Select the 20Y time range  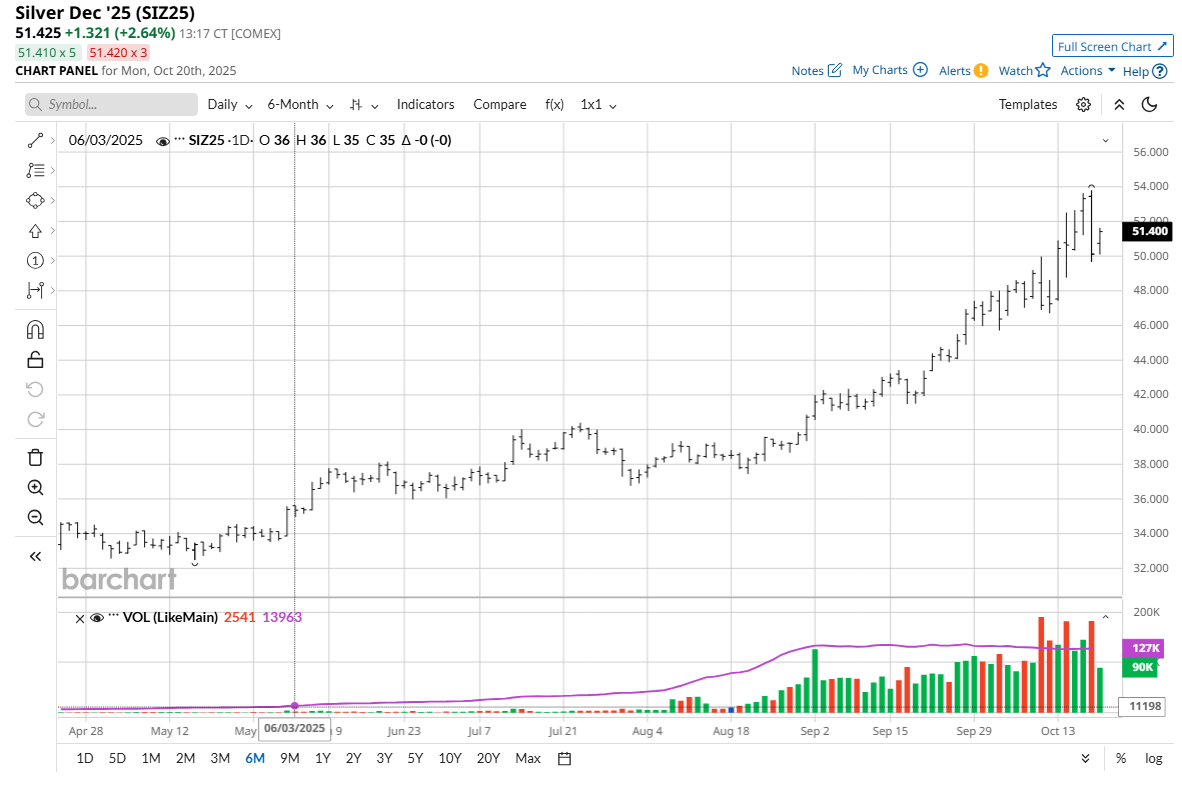coord(488,758)
